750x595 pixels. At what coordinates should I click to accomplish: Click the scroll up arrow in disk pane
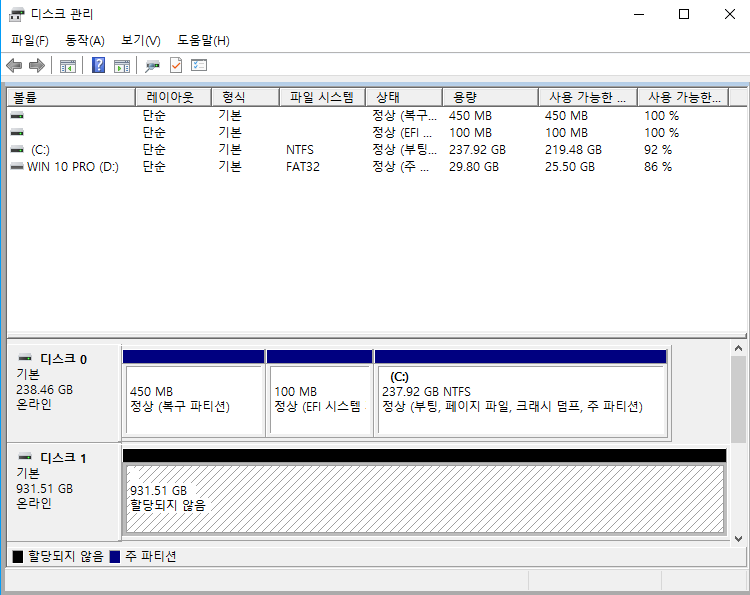pyautogui.click(x=738, y=349)
